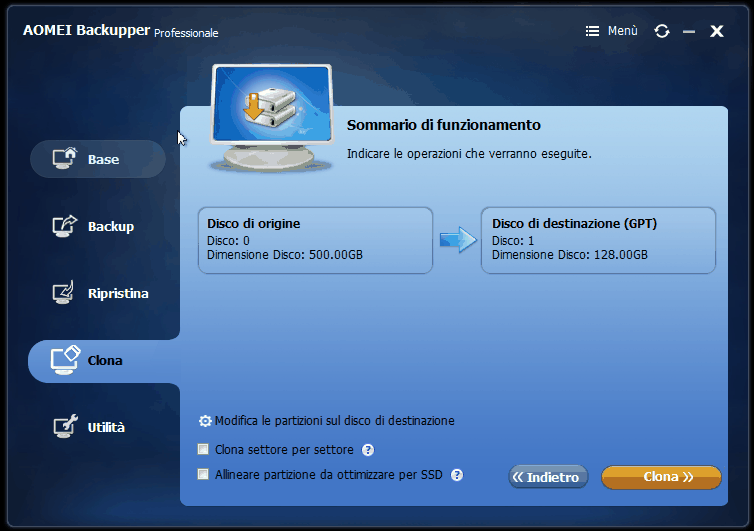
Task: Close the AOMEI Backupper window
Action: (x=716, y=31)
